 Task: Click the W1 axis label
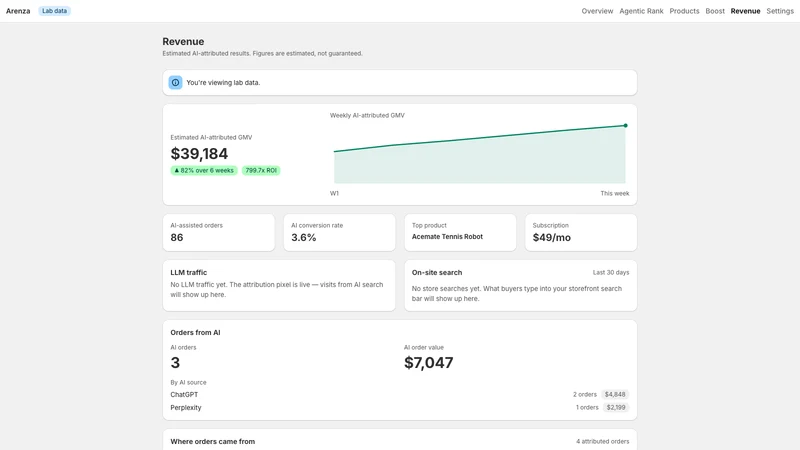tap(334, 193)
